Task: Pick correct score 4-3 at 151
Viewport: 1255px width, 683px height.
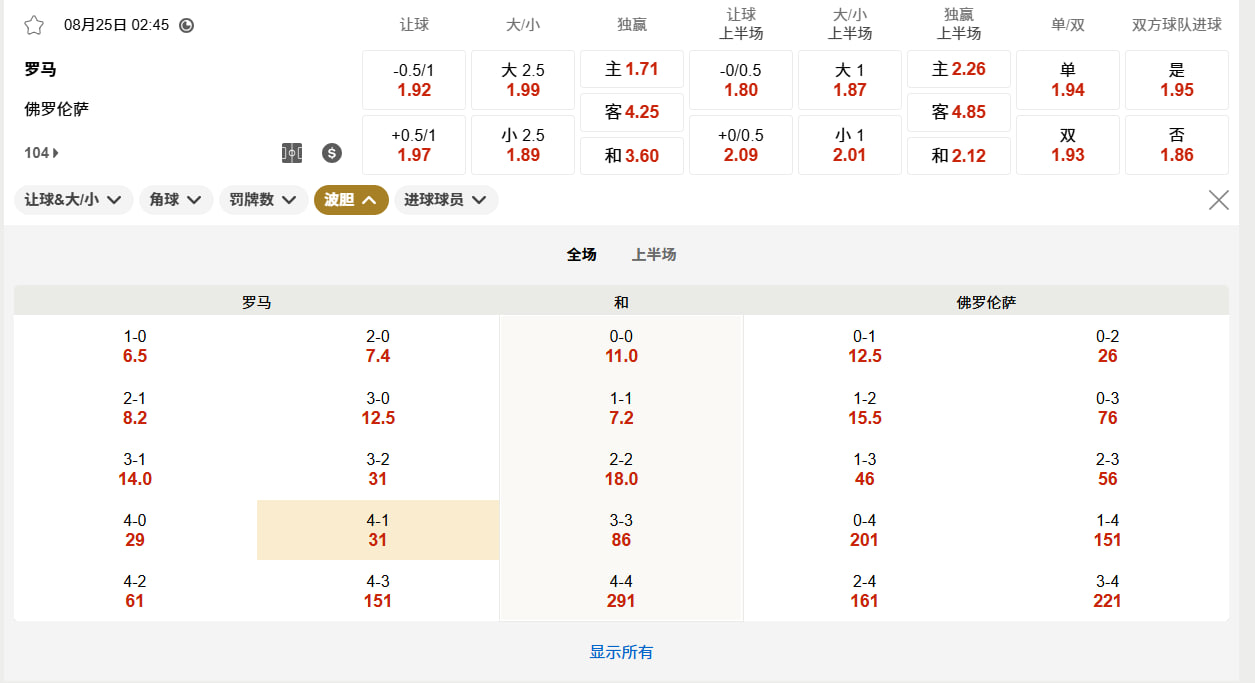Action: [378, 591]
